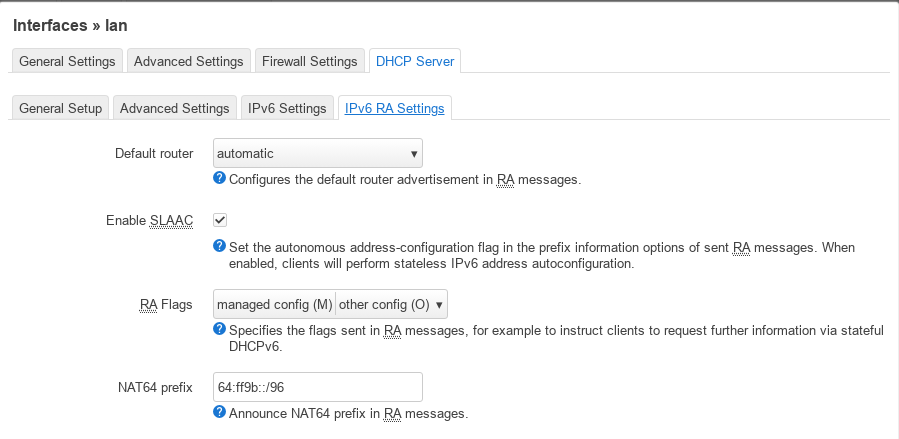Switch to IPv6 Settings sub-tab
This screenshot has height=439, width=899.
[287, 108]
